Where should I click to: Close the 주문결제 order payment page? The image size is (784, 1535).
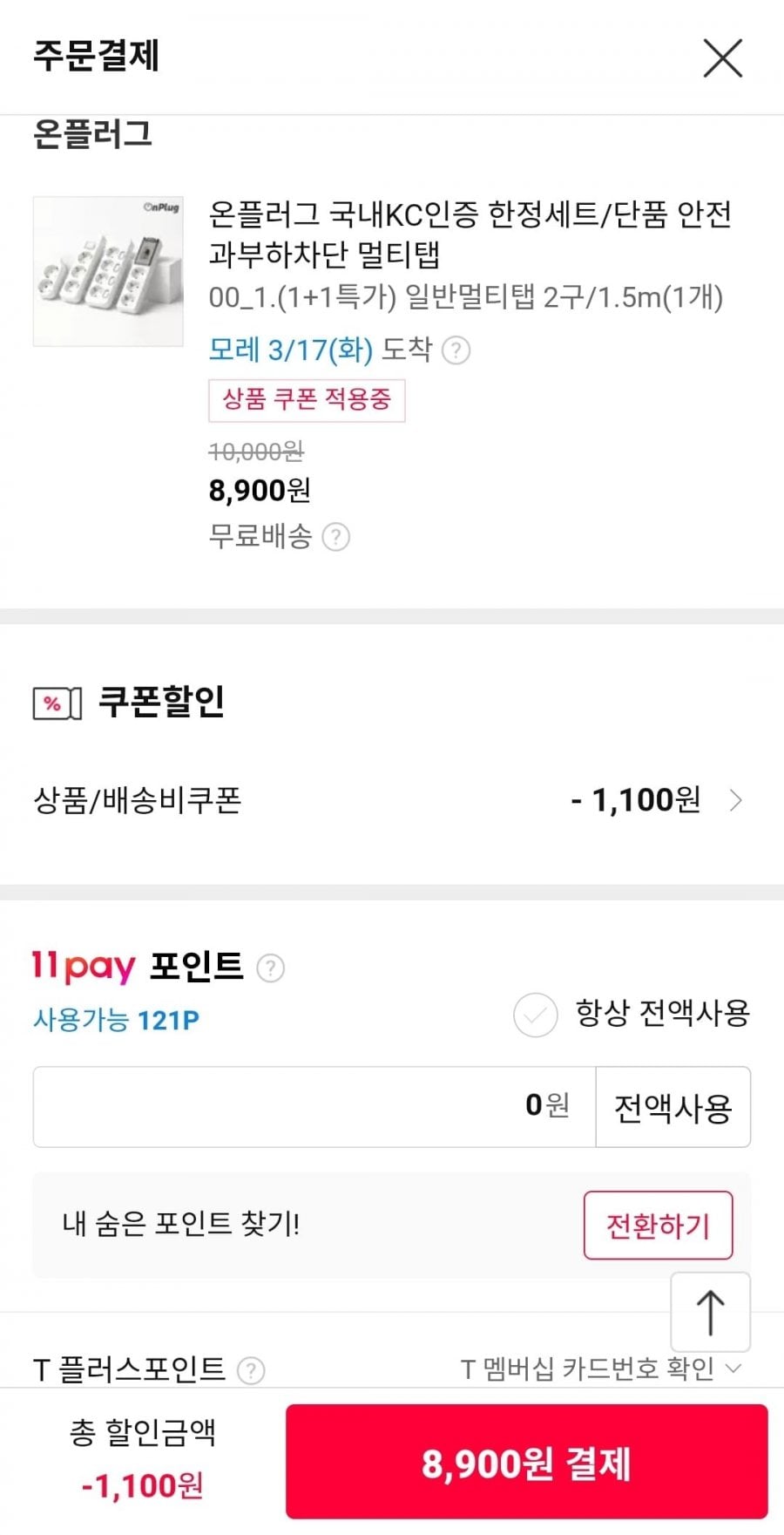722,58
